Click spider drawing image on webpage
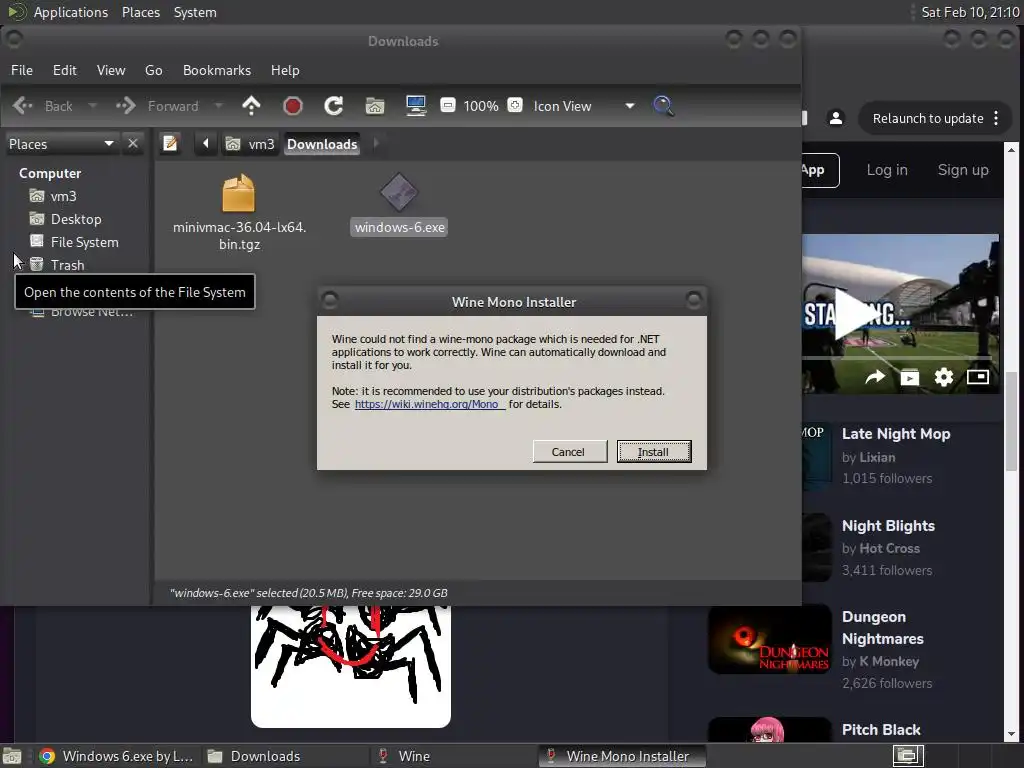1024x768 pixels. point(351,666)
